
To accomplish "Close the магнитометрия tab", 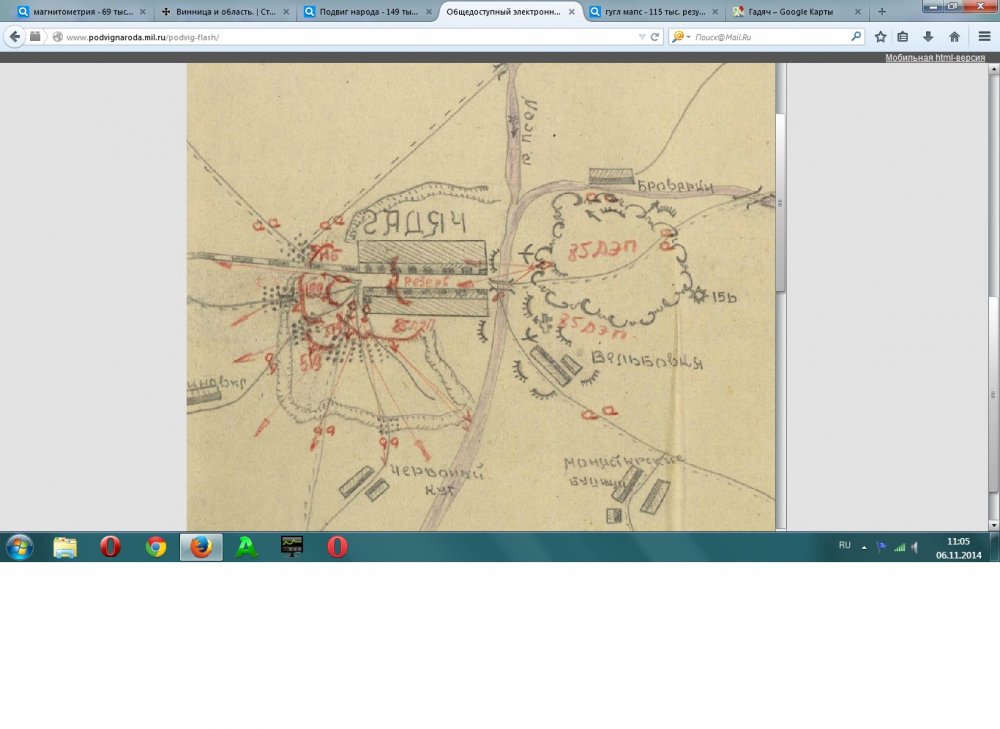I will [x=143, y=11].
